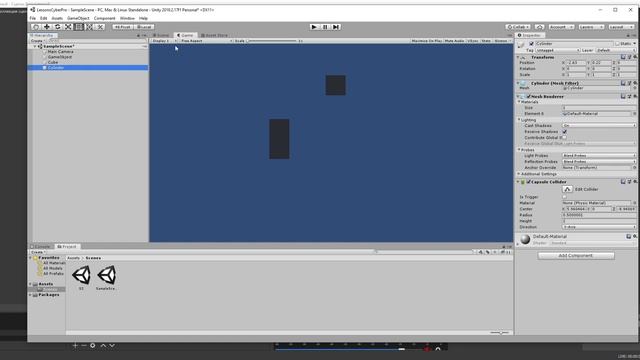Open the GameObject menu

pos(78,18)
